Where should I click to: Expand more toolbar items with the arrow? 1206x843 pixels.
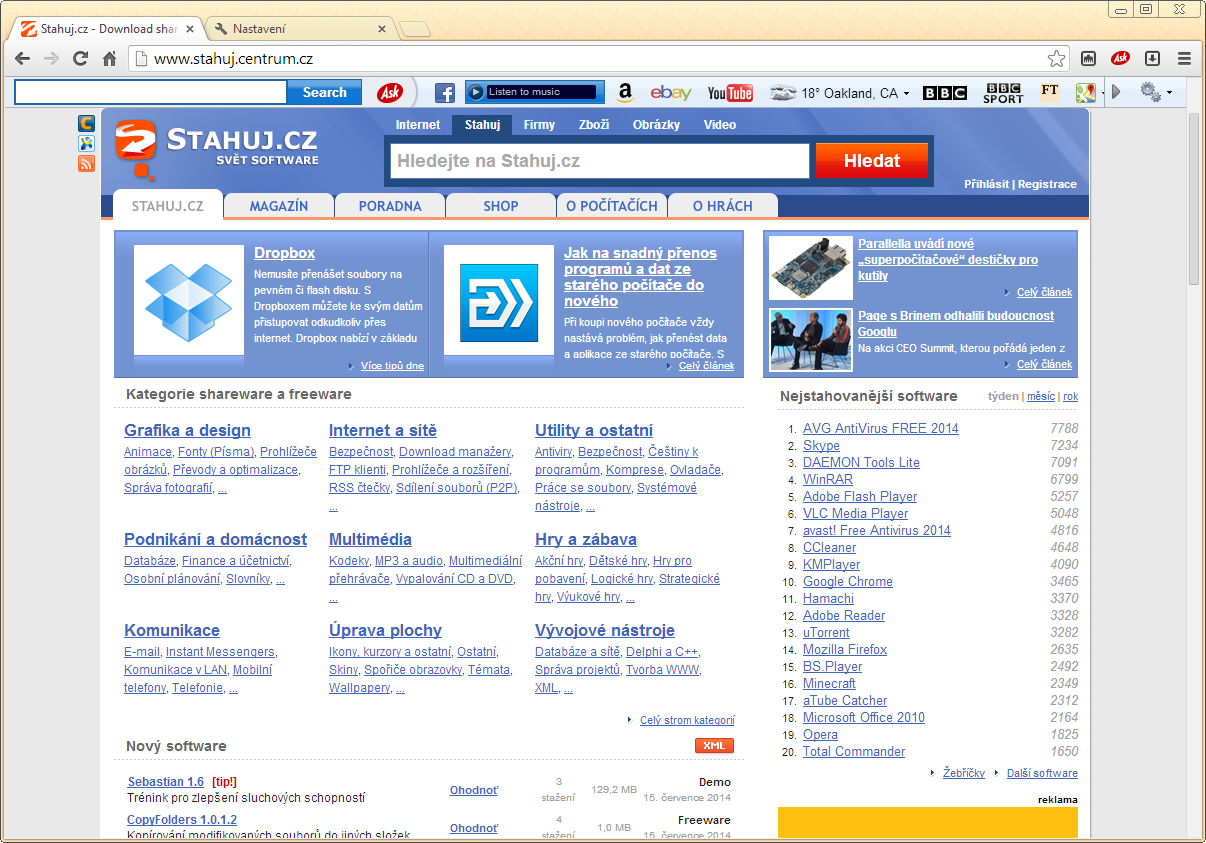[x=1117, y=93]
